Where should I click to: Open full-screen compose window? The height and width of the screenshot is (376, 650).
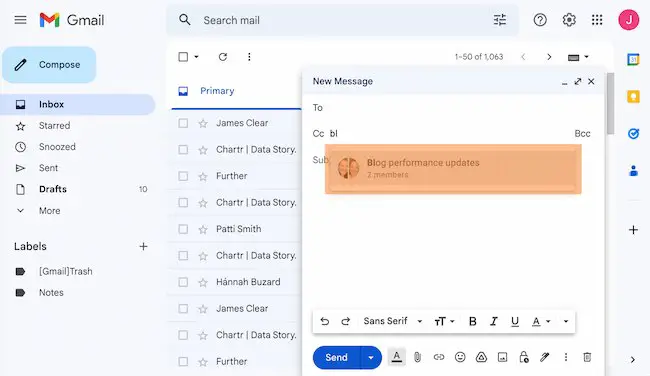pos(577,81)
